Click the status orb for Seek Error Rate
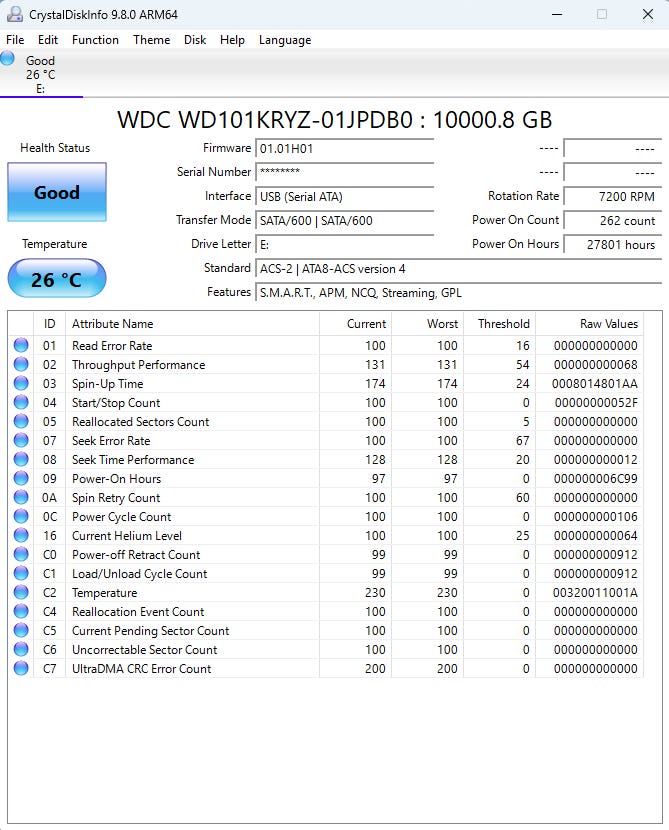Screen dimensions: 669x830 (21, 440)
